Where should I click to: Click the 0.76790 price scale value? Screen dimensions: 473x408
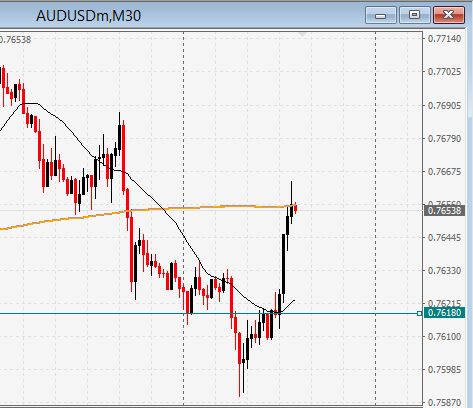pyautogui.click(x=444, y=138)
